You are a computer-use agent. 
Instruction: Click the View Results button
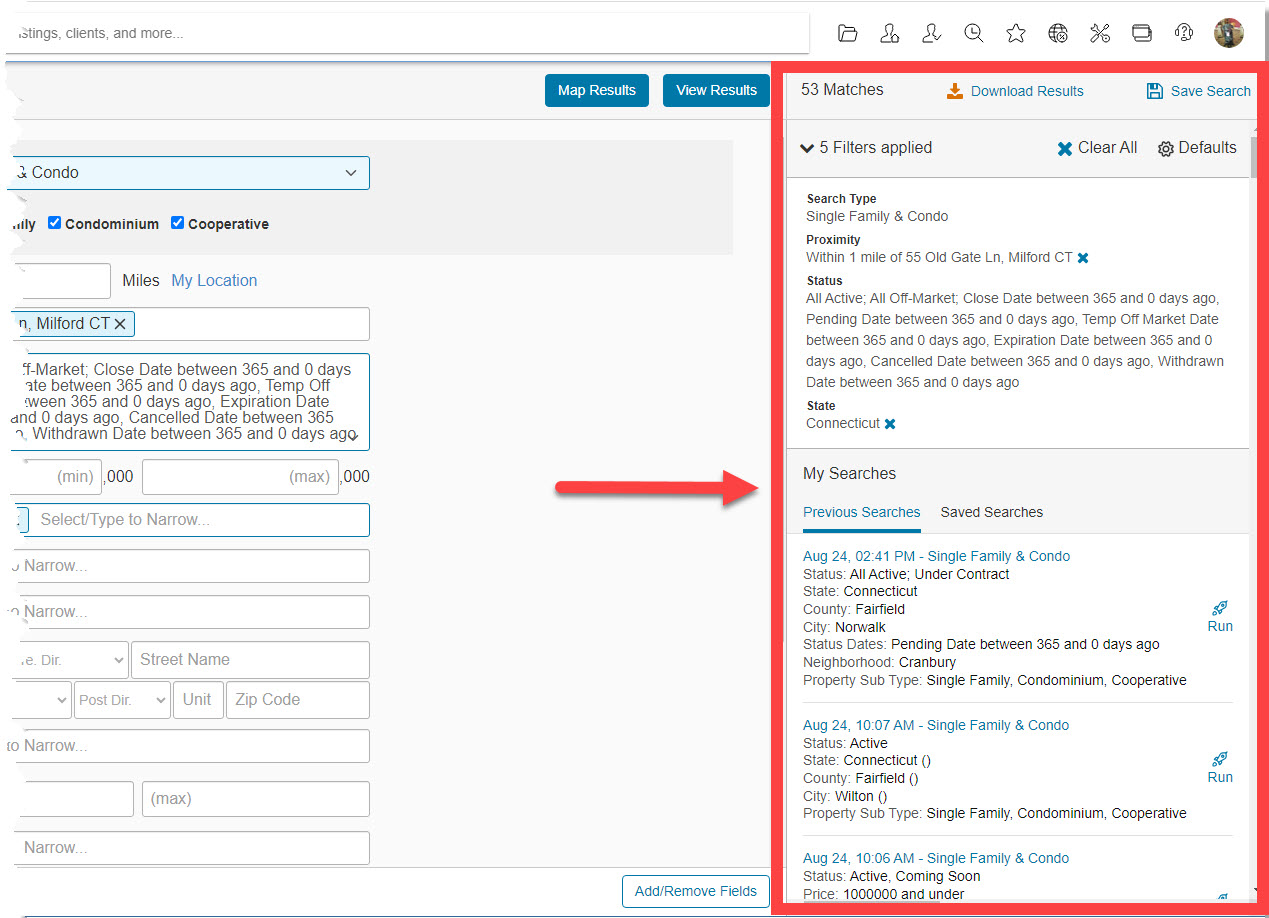click(716, 90)
